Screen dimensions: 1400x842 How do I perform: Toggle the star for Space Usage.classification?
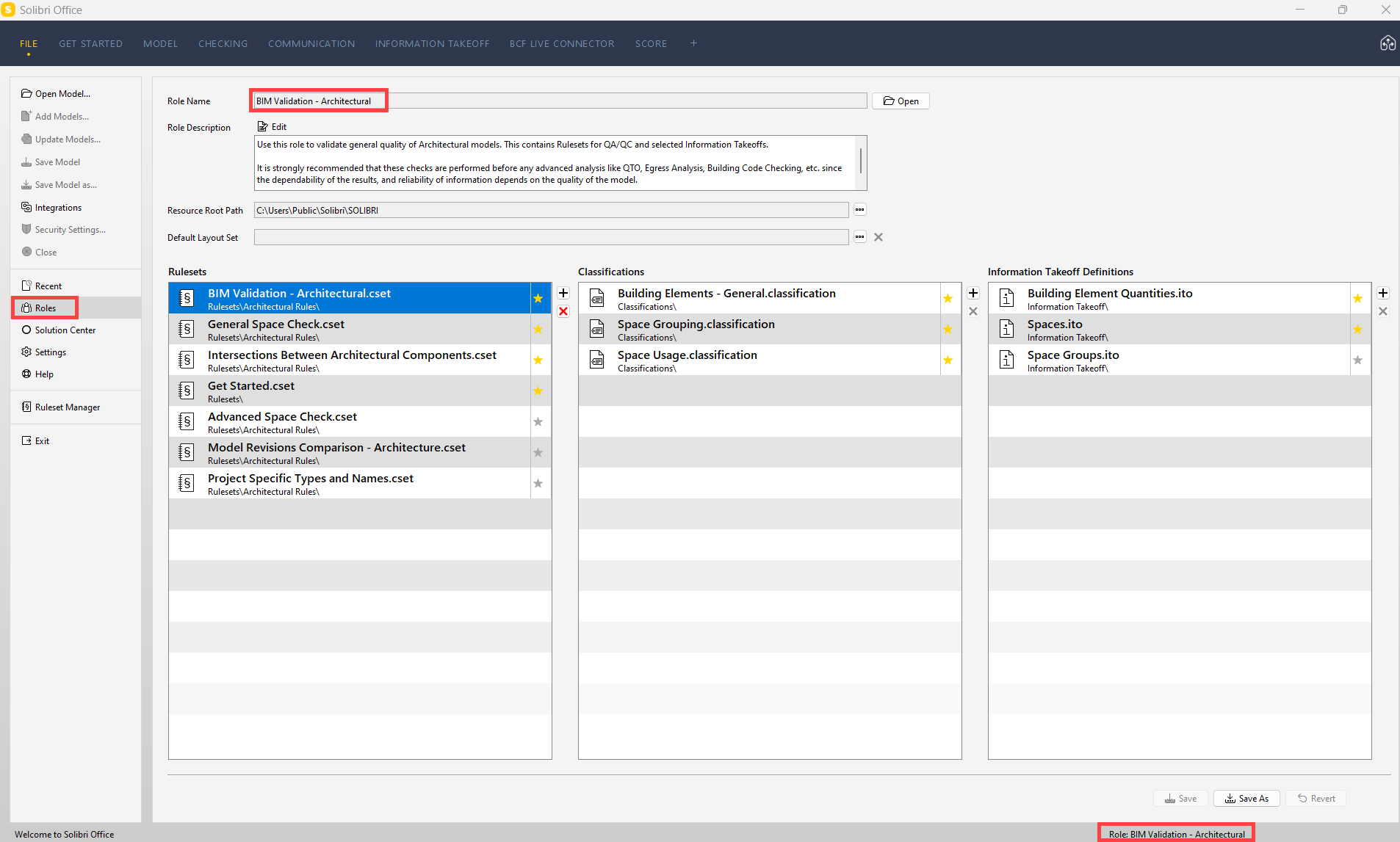click(x=948, y=360)
